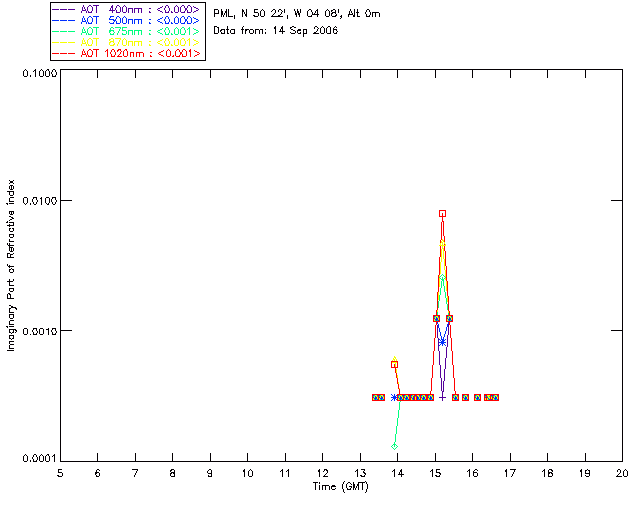The height and width of the screenshot is (512, 640).
Task: Click the lowest green diamond marker near 14
Action: (x=394, y=447)
